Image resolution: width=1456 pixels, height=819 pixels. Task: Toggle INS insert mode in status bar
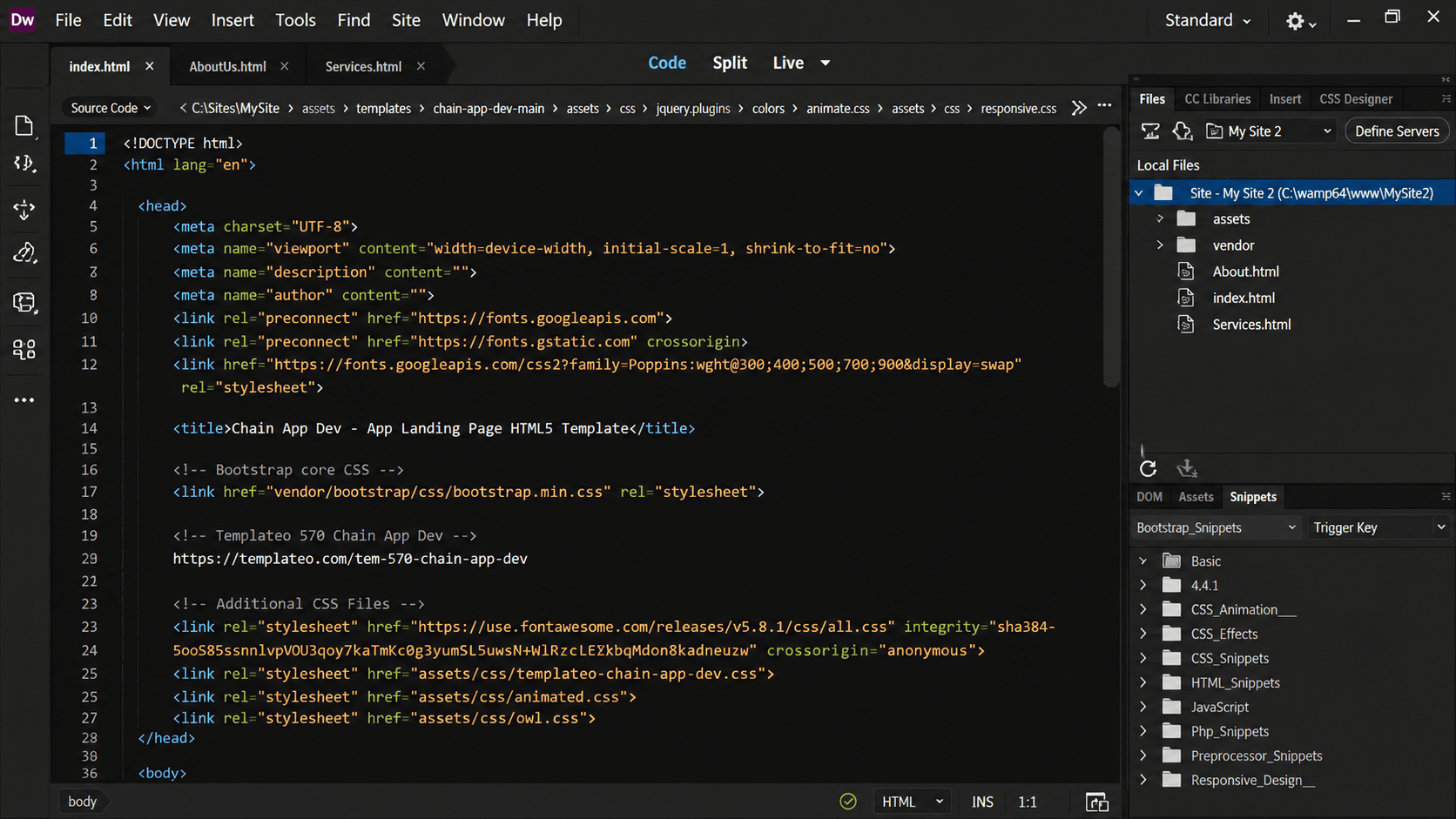[982, 802]
